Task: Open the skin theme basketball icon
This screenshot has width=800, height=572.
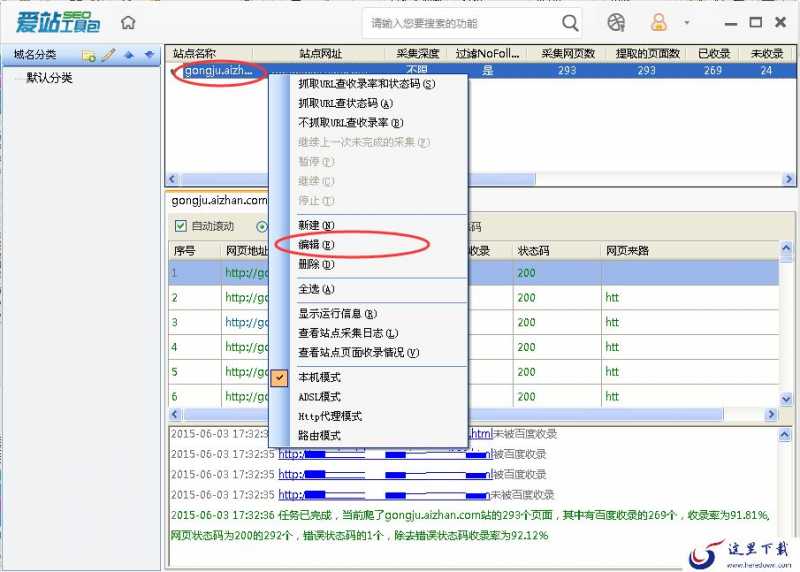Action: (616, 22)
